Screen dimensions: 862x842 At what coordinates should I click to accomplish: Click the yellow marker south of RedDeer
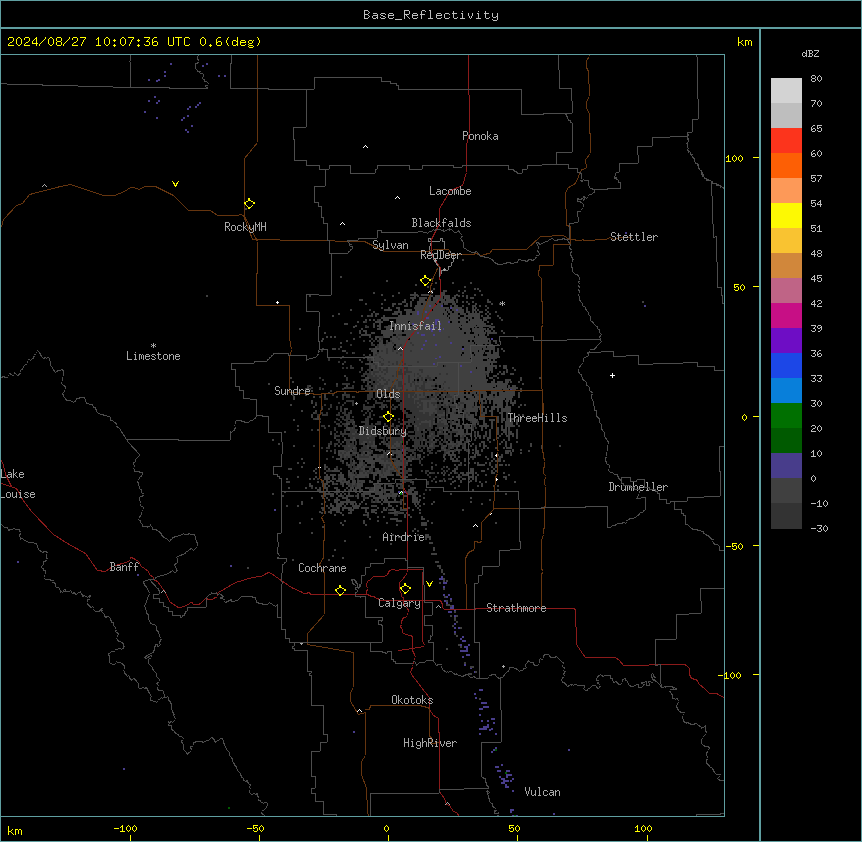click(426, 281)
